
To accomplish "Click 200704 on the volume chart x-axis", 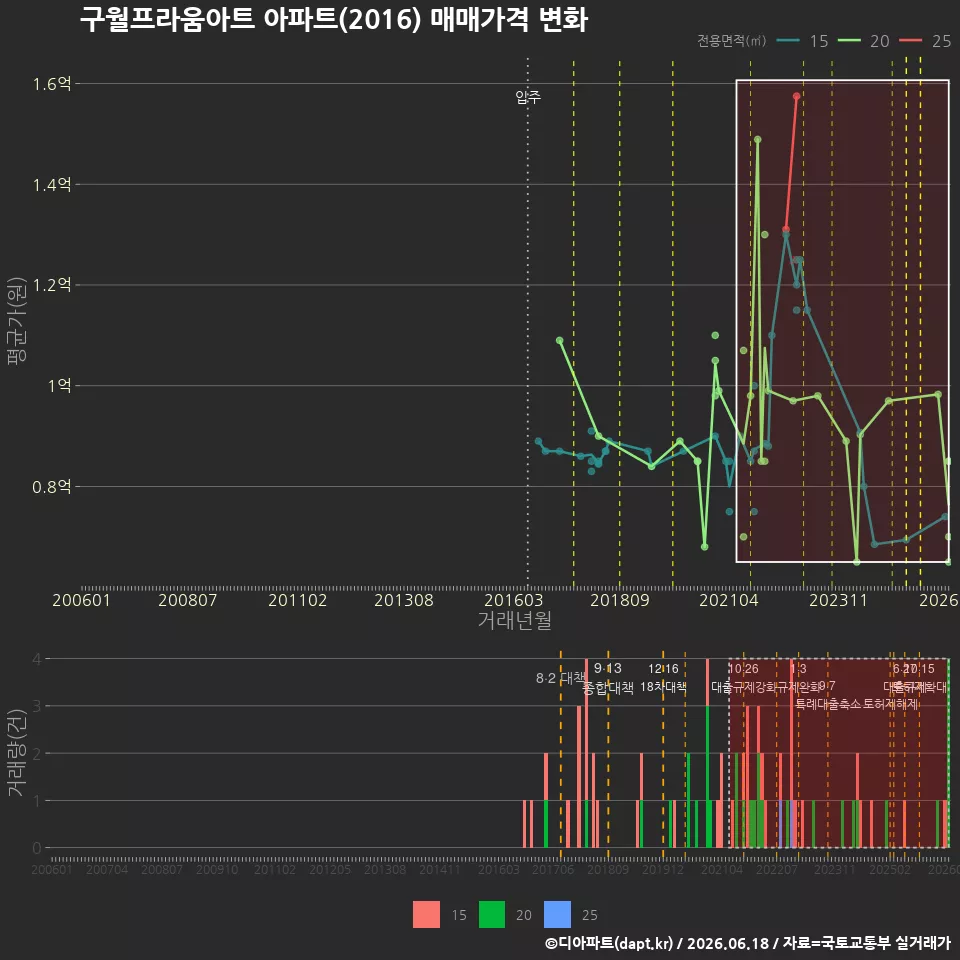I will tap(107, 869).
